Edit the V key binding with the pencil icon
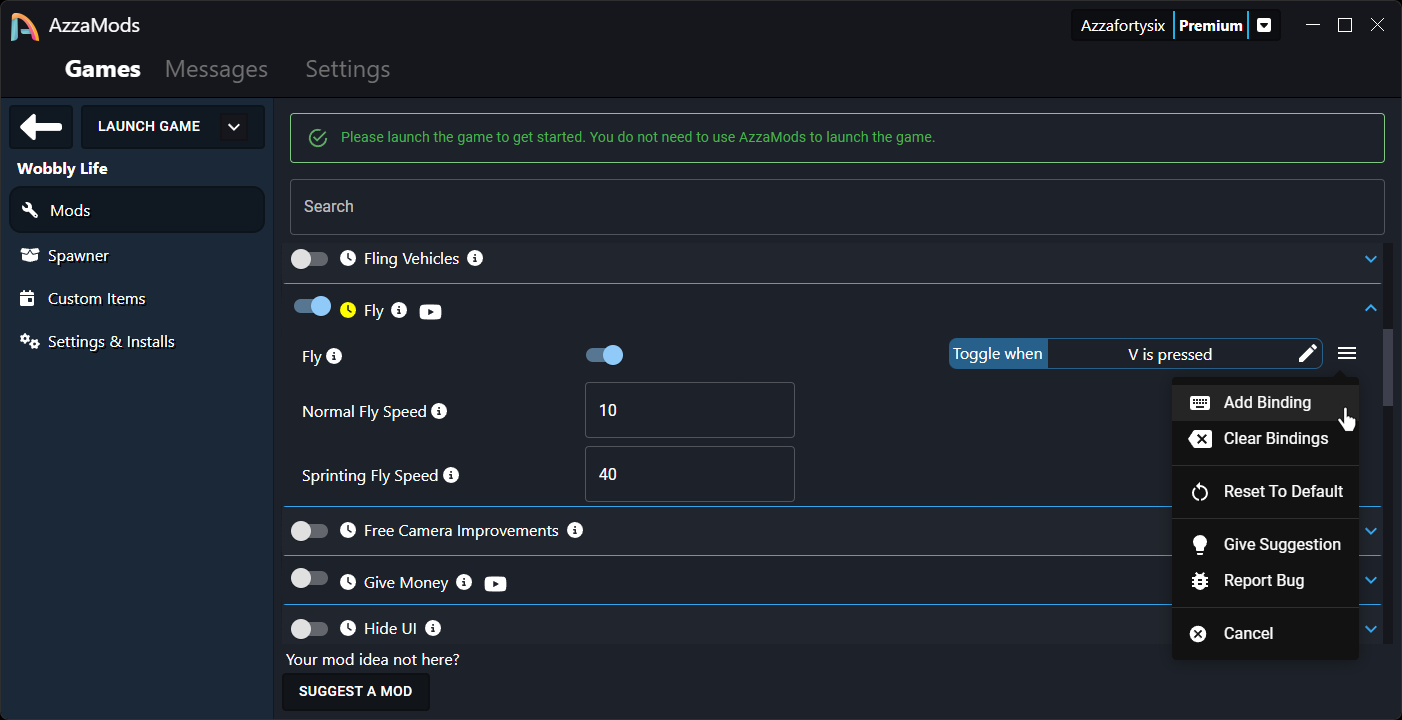 [x=1307, y=353]
